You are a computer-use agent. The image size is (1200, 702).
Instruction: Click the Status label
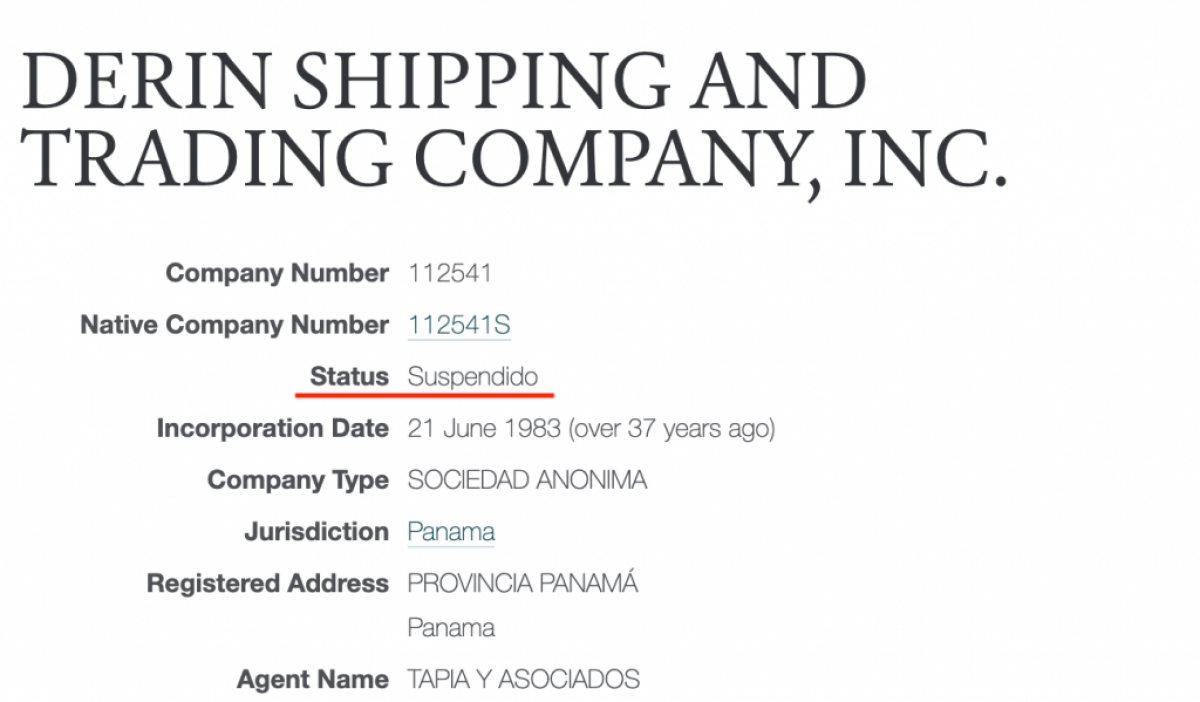tap(349, 377)
